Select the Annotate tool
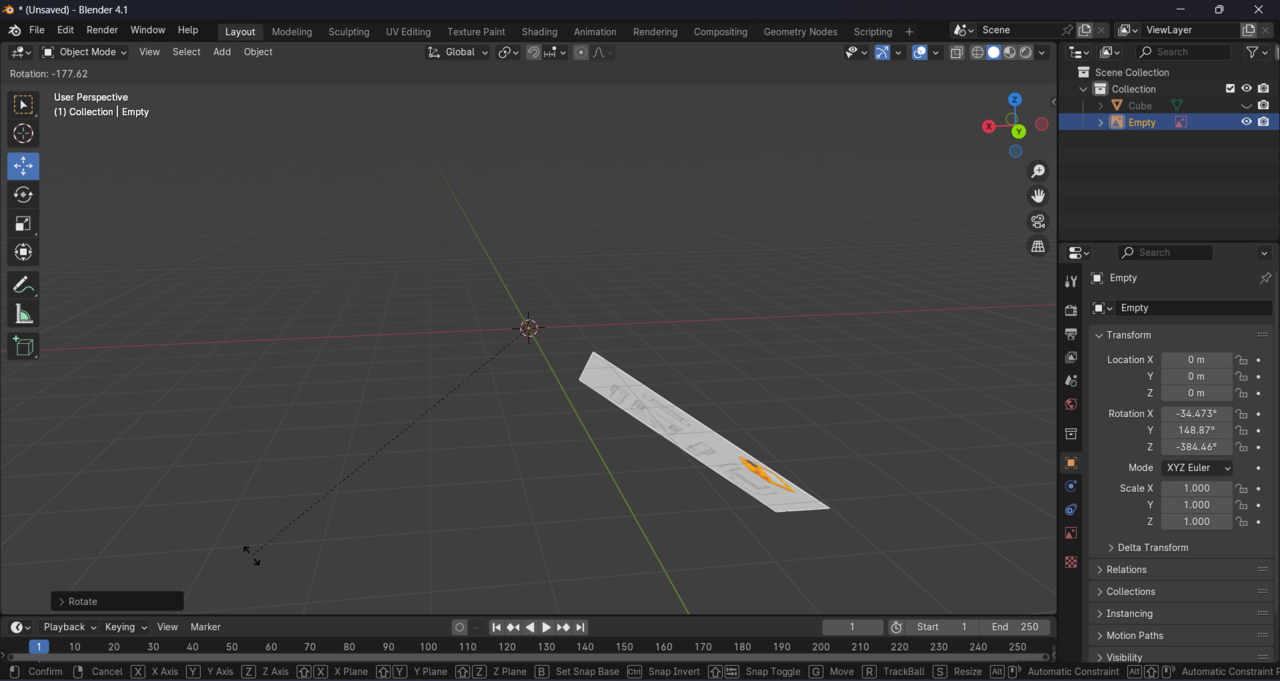The width and height of the screenshot is (1280, 681). [23, 285]
